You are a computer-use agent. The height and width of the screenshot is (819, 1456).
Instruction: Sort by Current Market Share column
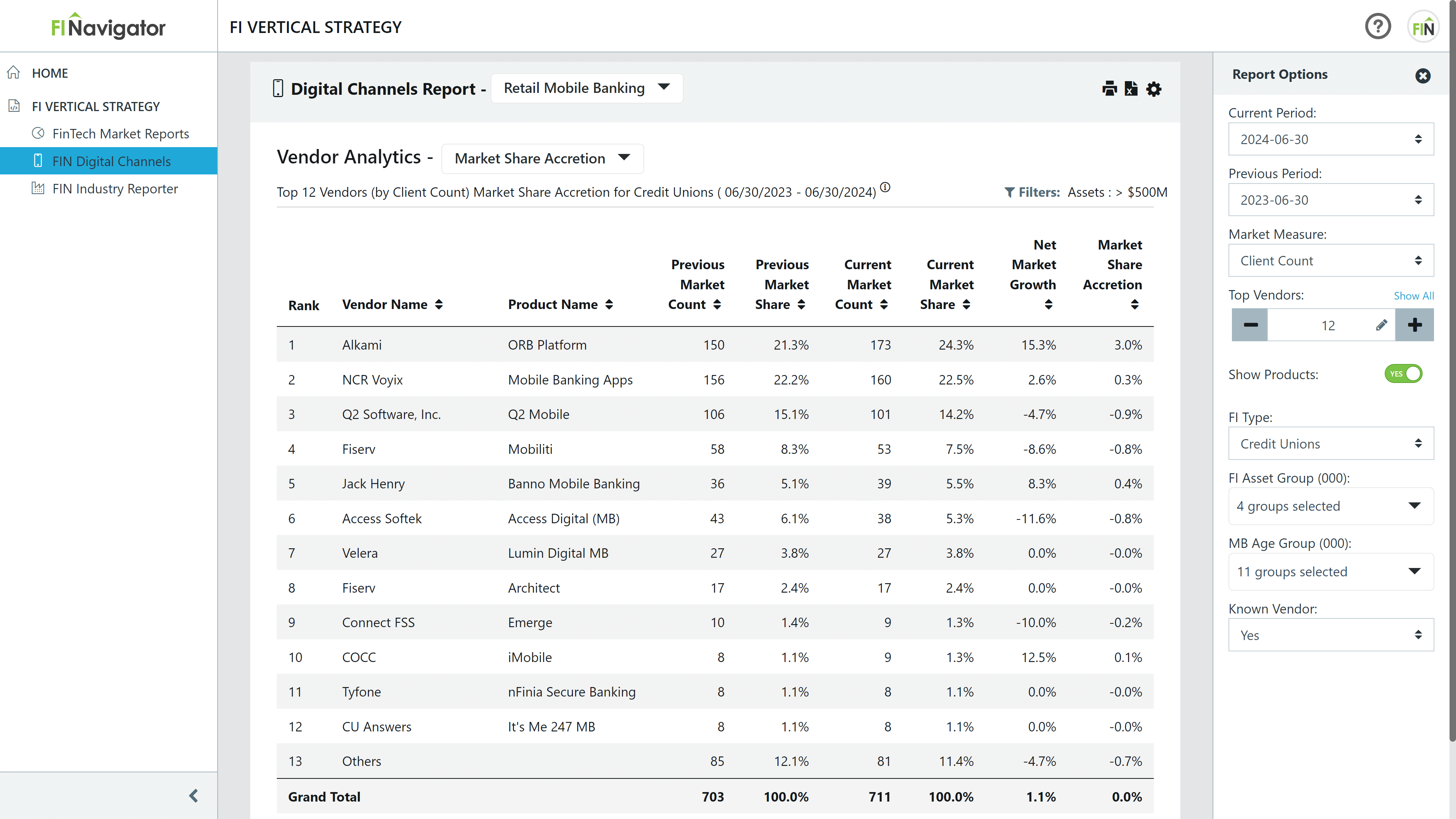[966, 304]
